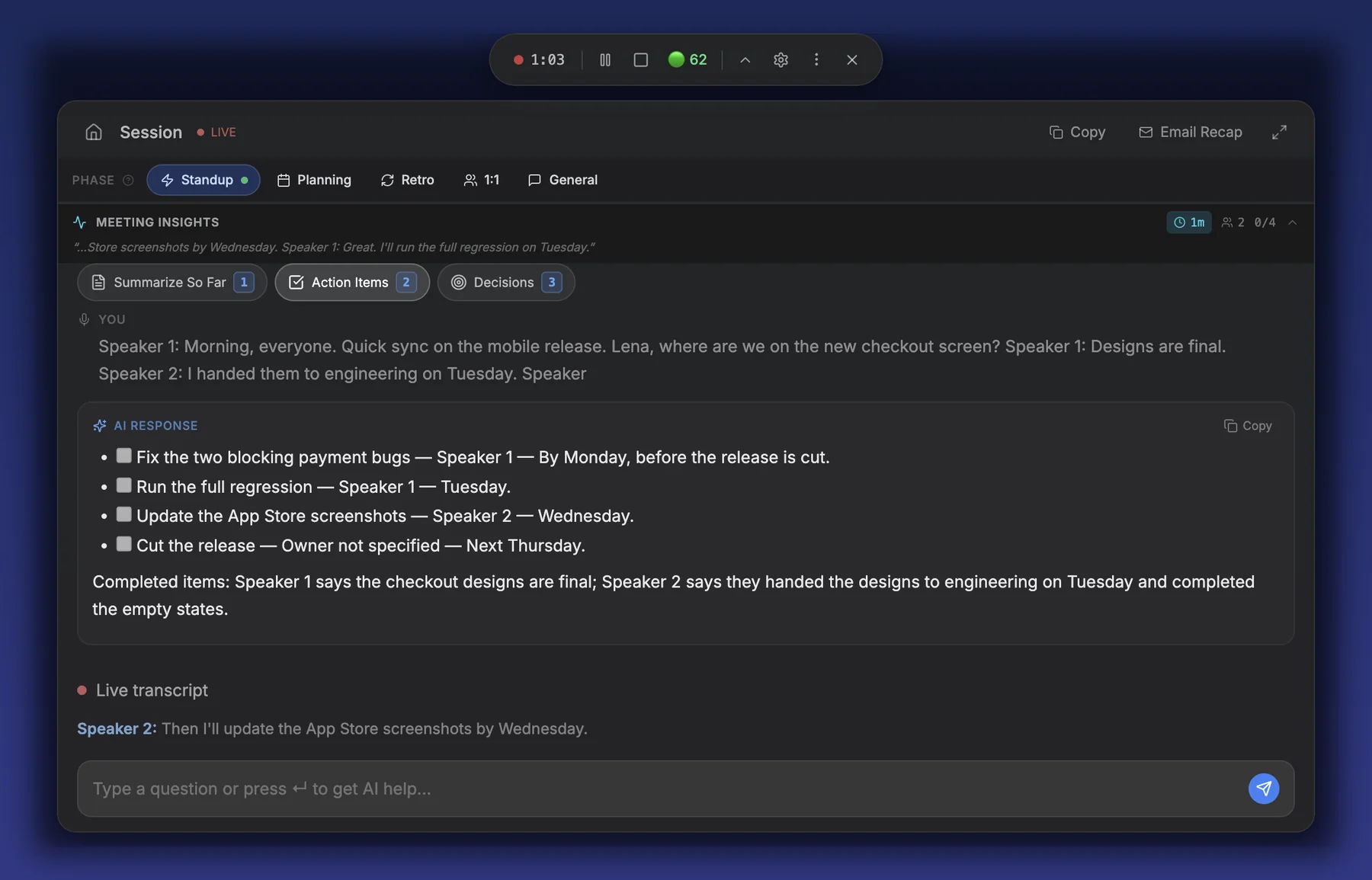Switch to the Planning phase
1372x880 pixels.
[x=314, y=180]
